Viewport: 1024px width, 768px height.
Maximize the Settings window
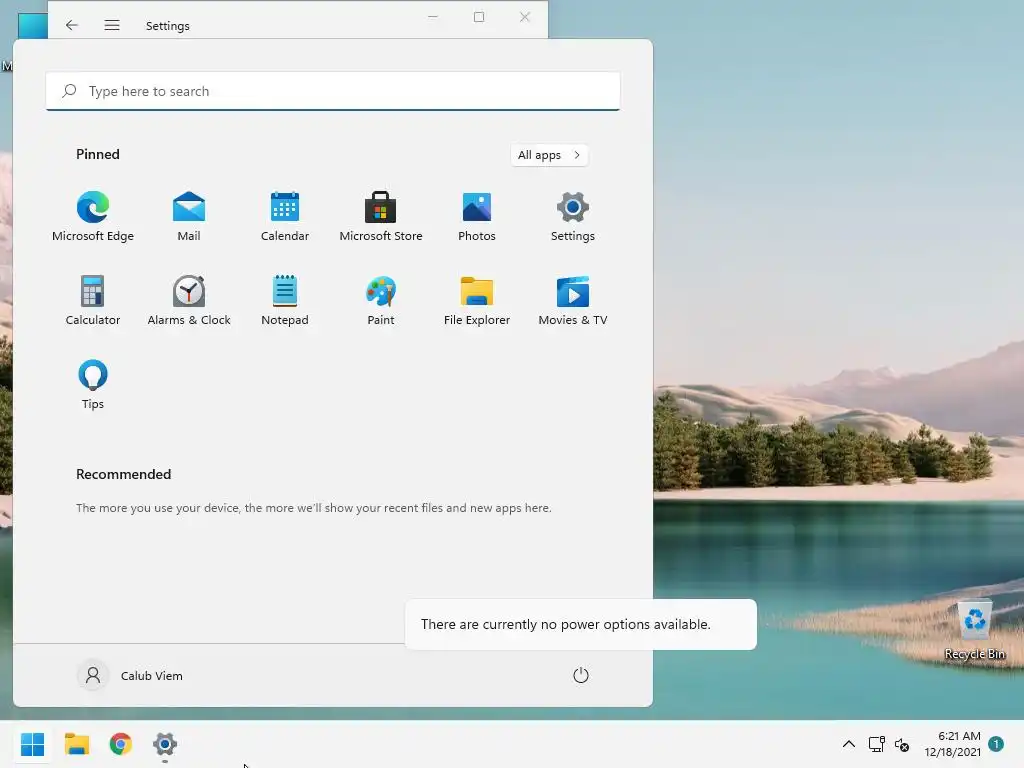coord(479,17)
